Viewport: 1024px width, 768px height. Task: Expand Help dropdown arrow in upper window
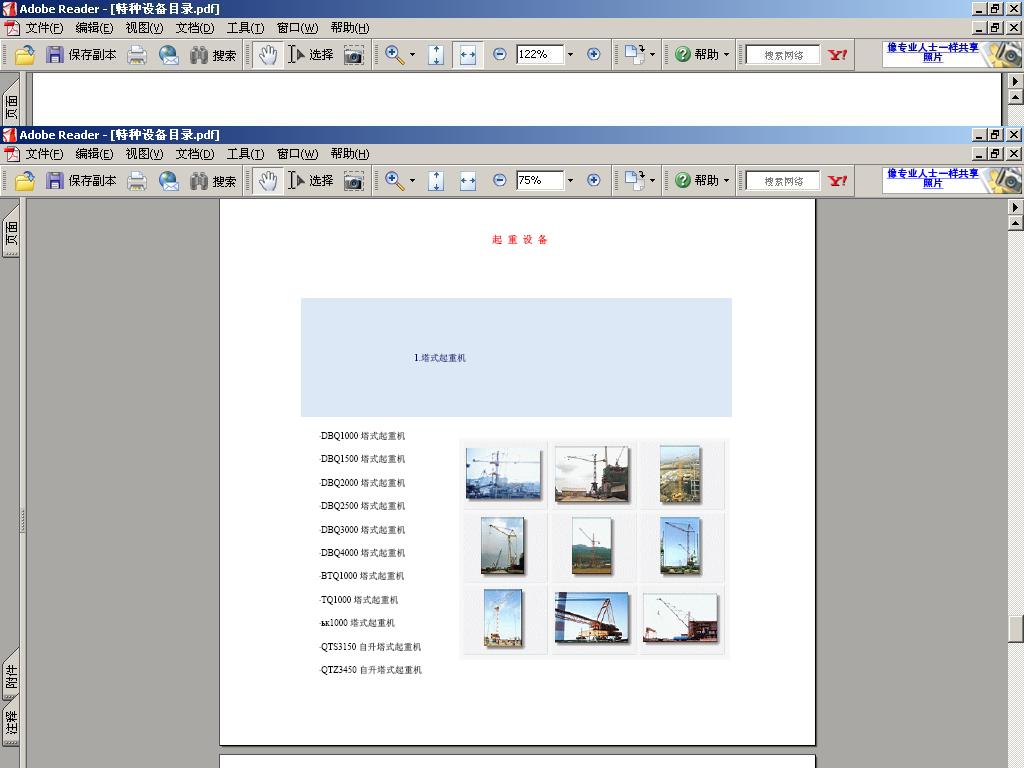[x=726, y=55]
